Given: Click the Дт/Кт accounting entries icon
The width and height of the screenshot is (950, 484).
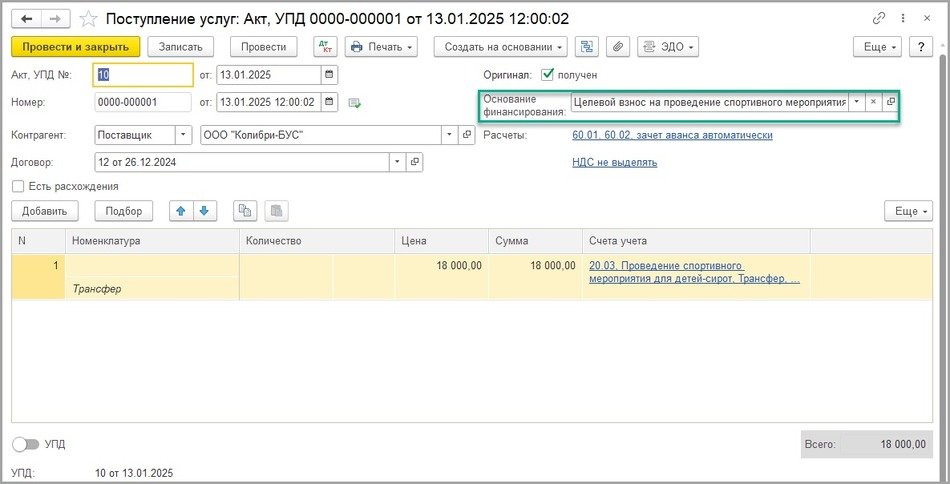Looking at the screenshot, I should pos(325,47).
